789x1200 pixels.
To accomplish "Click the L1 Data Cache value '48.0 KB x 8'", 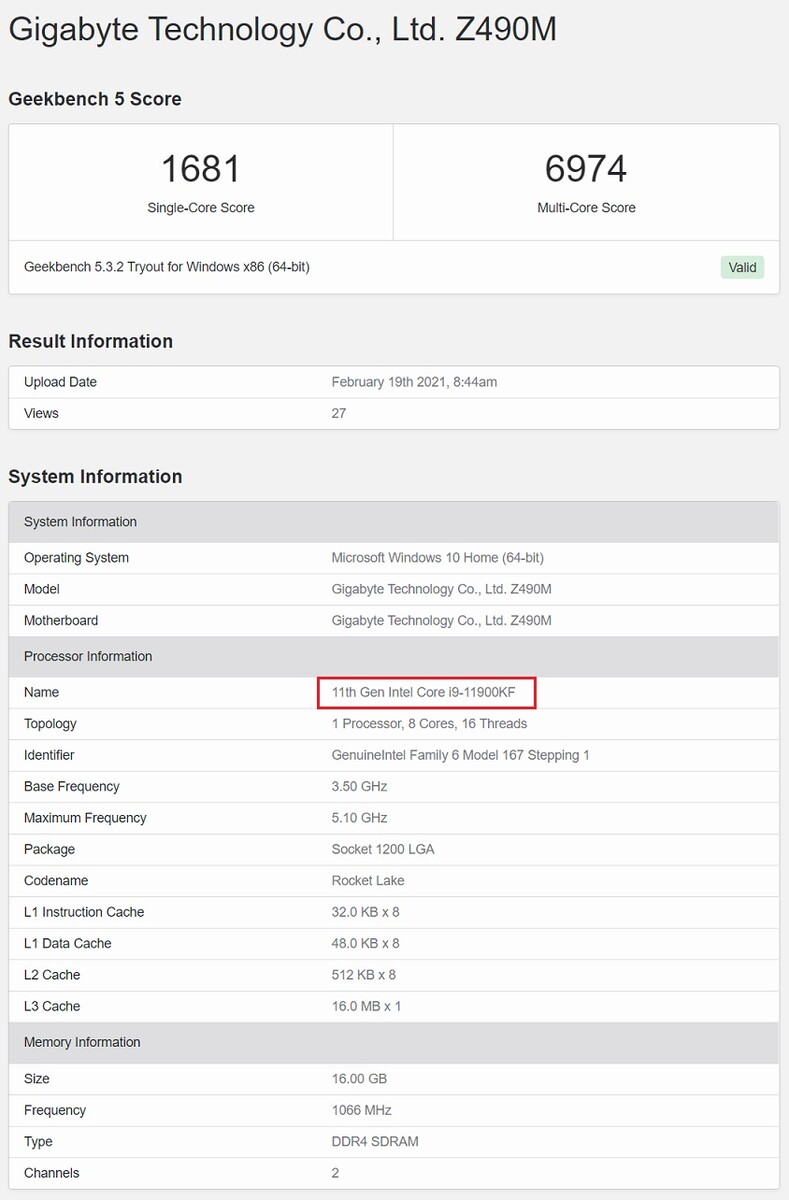I will [366, 943].
